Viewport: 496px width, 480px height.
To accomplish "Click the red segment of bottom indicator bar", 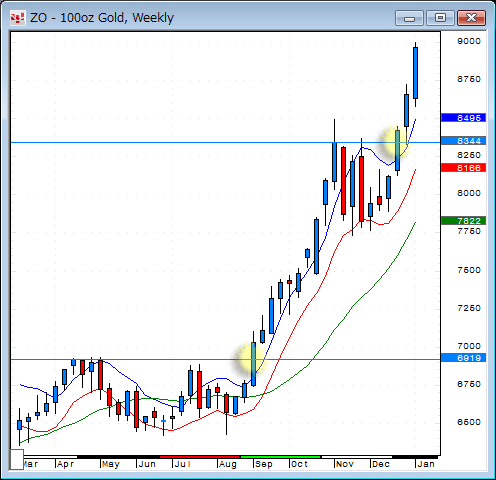I will coord(200,457).
